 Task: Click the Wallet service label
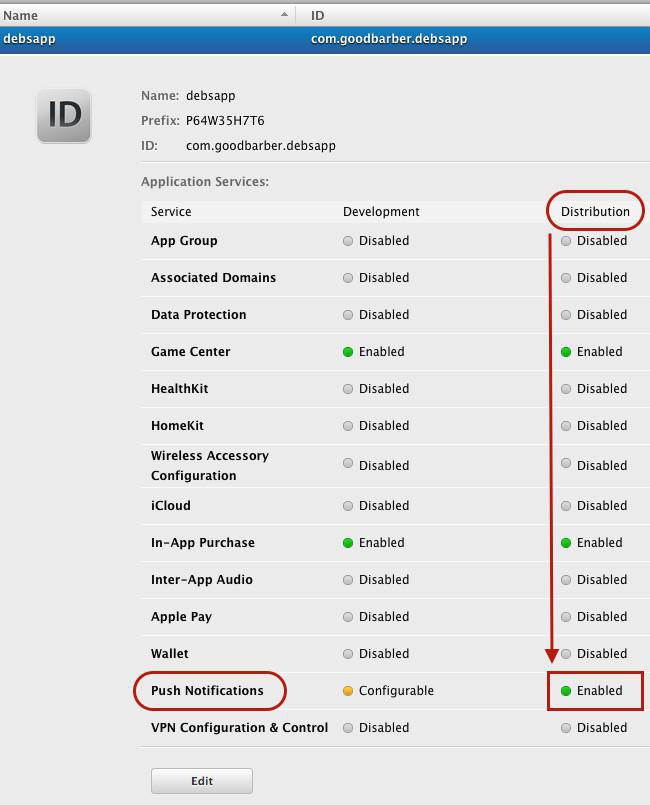click(170, 654)
